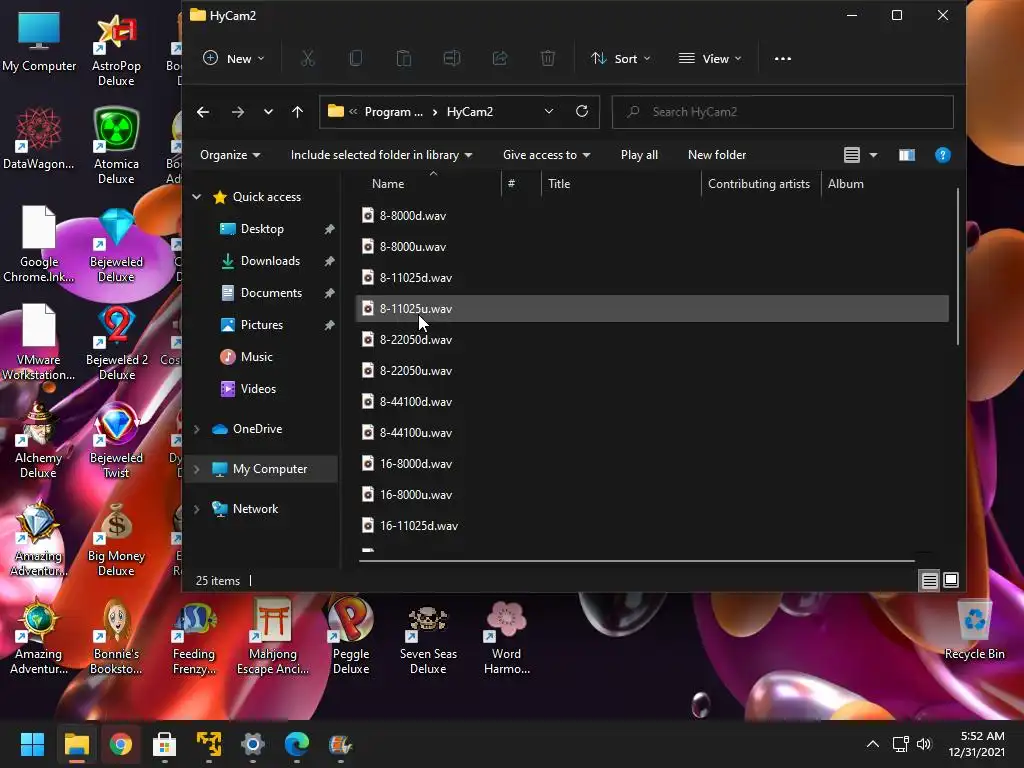Expand the address bar history dropdown
This screenshot has height=768, width=1024.
coord(549,112)
